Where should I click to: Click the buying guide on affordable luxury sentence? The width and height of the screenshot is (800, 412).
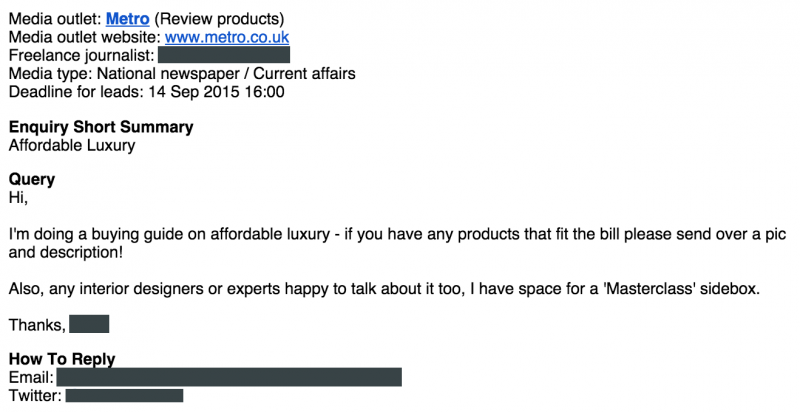pos(397,235)
